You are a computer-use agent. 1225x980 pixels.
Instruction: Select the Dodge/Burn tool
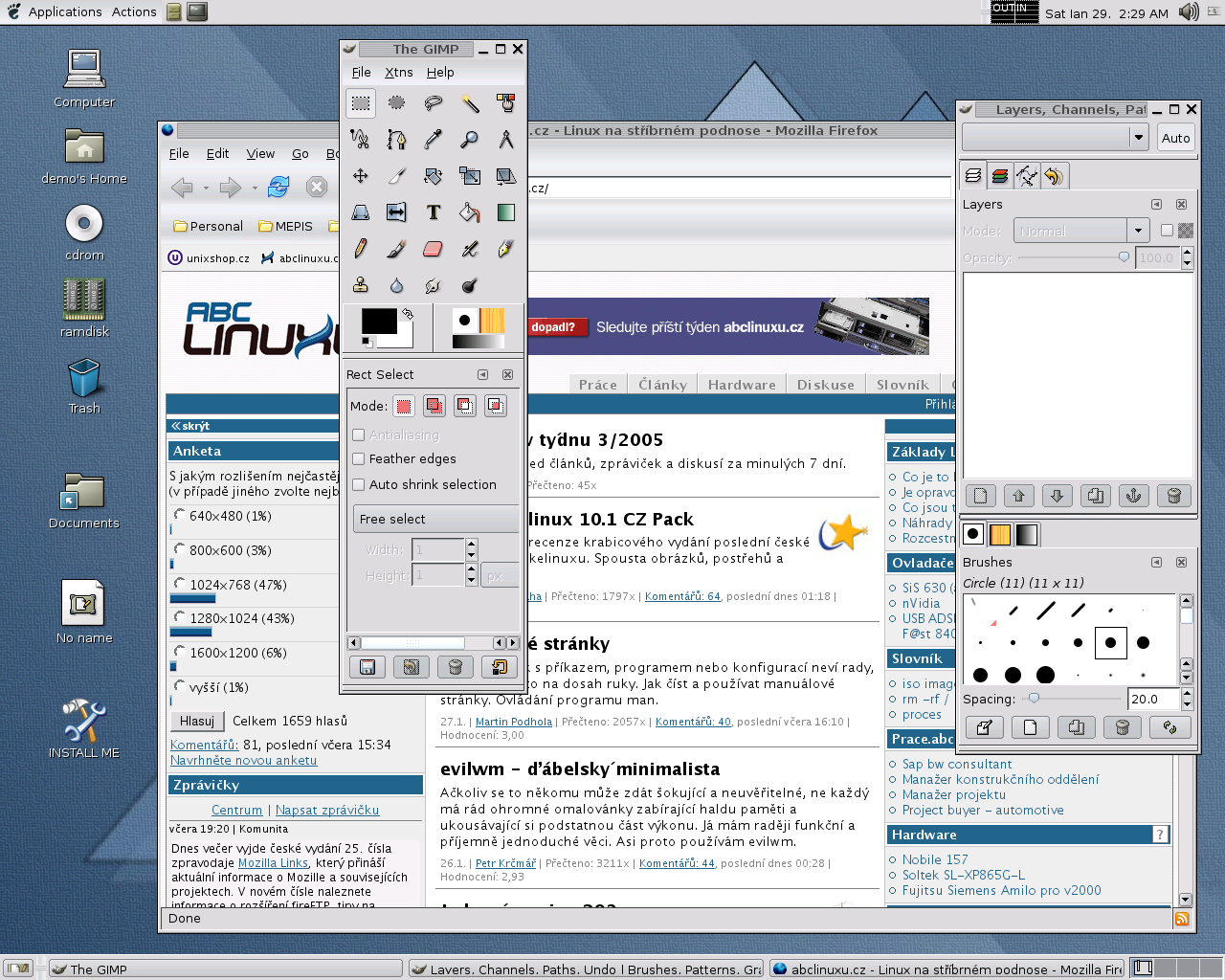point(470,285)
